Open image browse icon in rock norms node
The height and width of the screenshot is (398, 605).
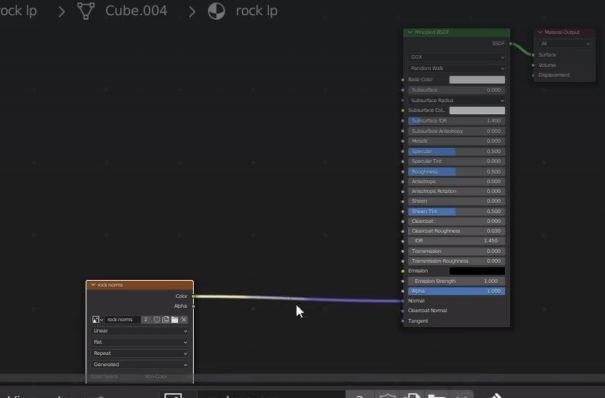tap(97, 320)
